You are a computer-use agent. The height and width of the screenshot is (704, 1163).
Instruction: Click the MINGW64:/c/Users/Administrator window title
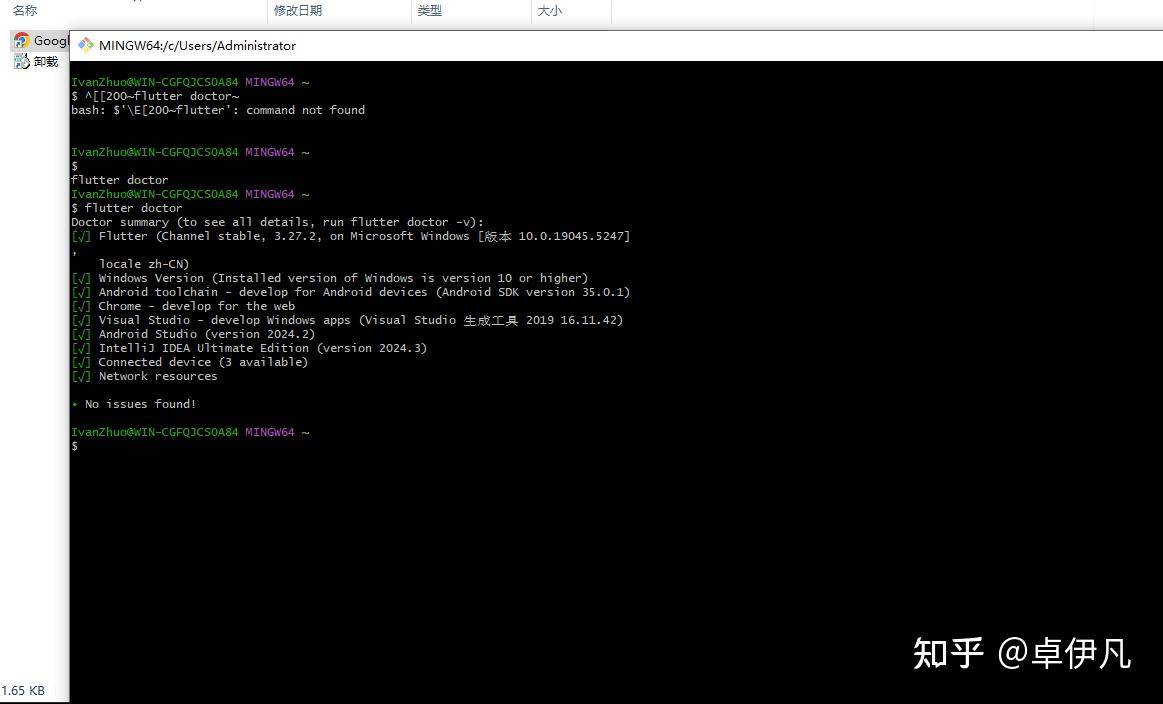coord(197,46)
